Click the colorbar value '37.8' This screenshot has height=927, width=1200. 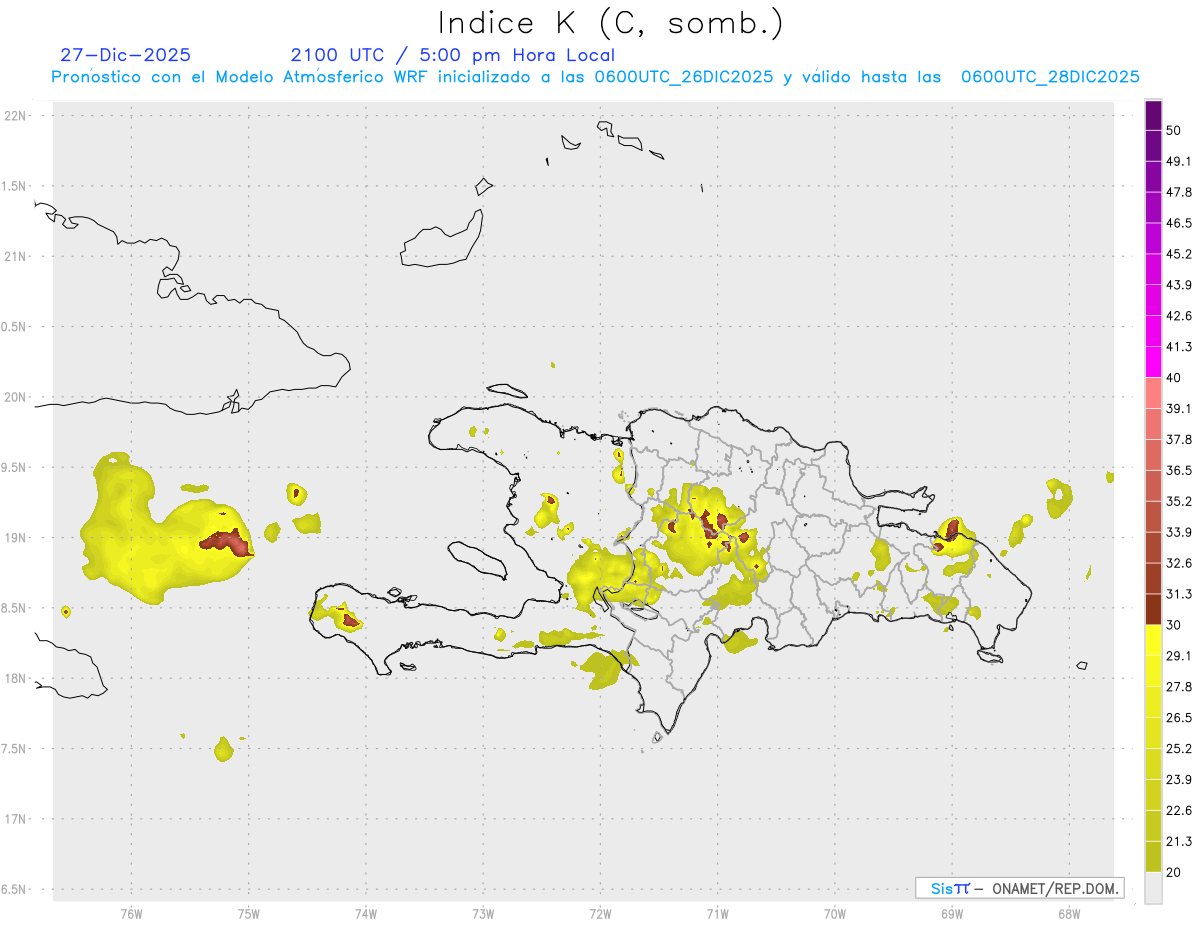tap(1179, 439)
